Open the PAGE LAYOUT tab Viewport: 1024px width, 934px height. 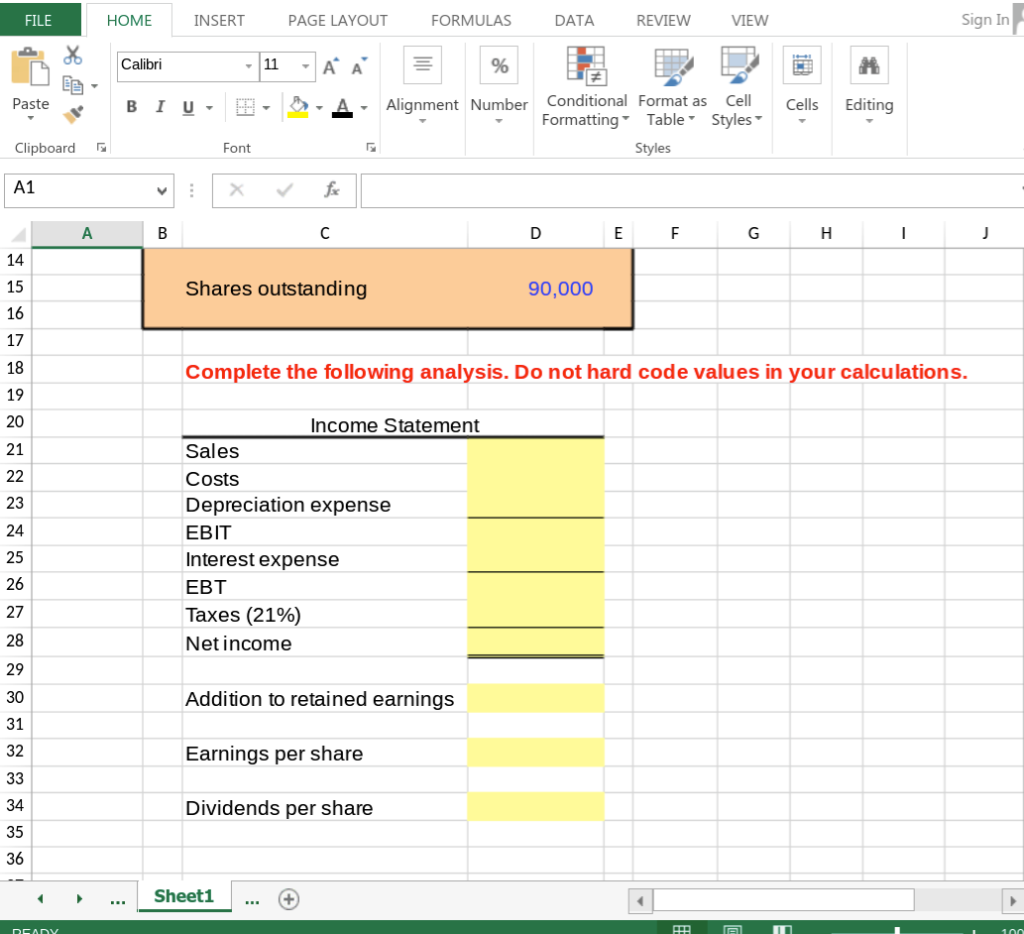pyautogui.click(x=337, y=20)
